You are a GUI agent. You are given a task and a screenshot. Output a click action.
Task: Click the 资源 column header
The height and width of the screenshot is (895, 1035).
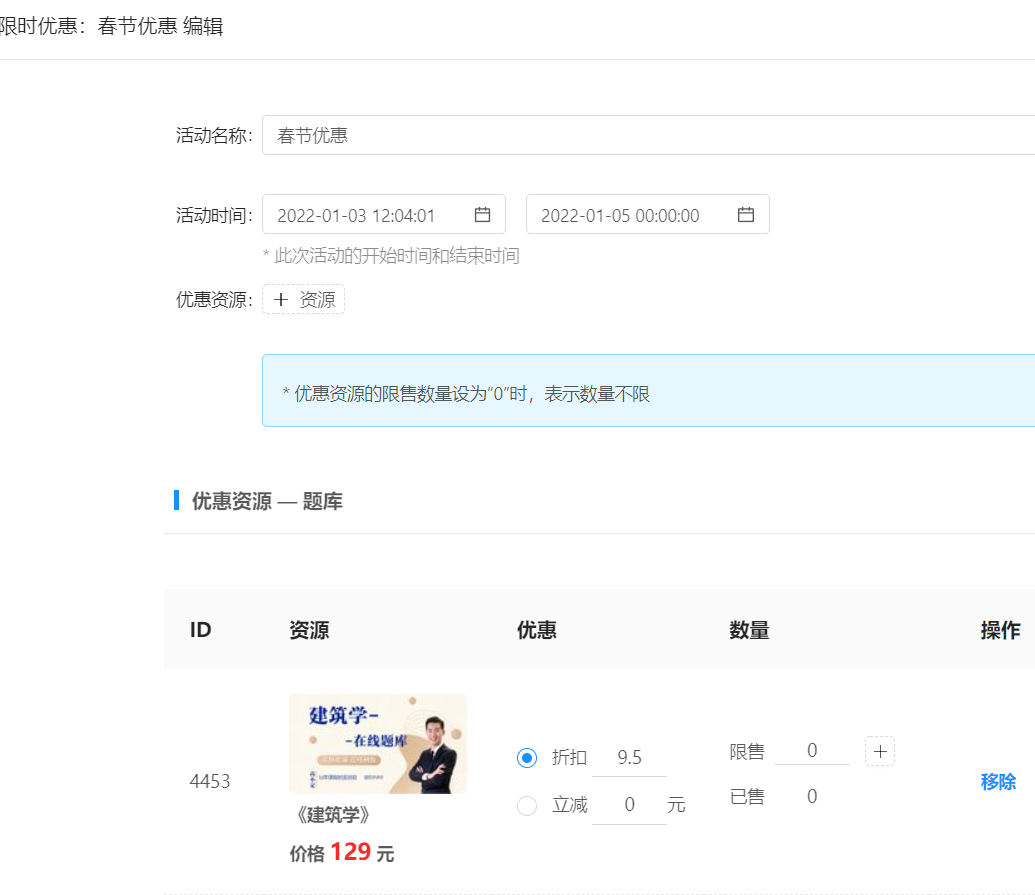(x=308, y=630)
